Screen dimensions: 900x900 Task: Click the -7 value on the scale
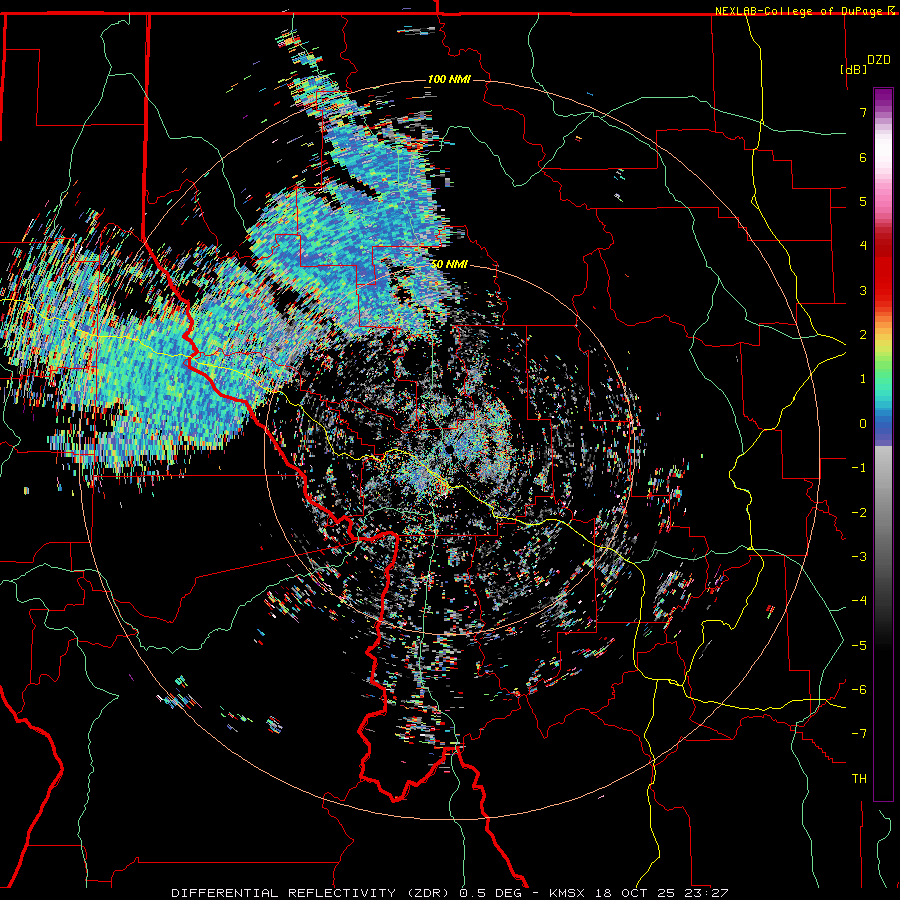[x=859, y=734]
